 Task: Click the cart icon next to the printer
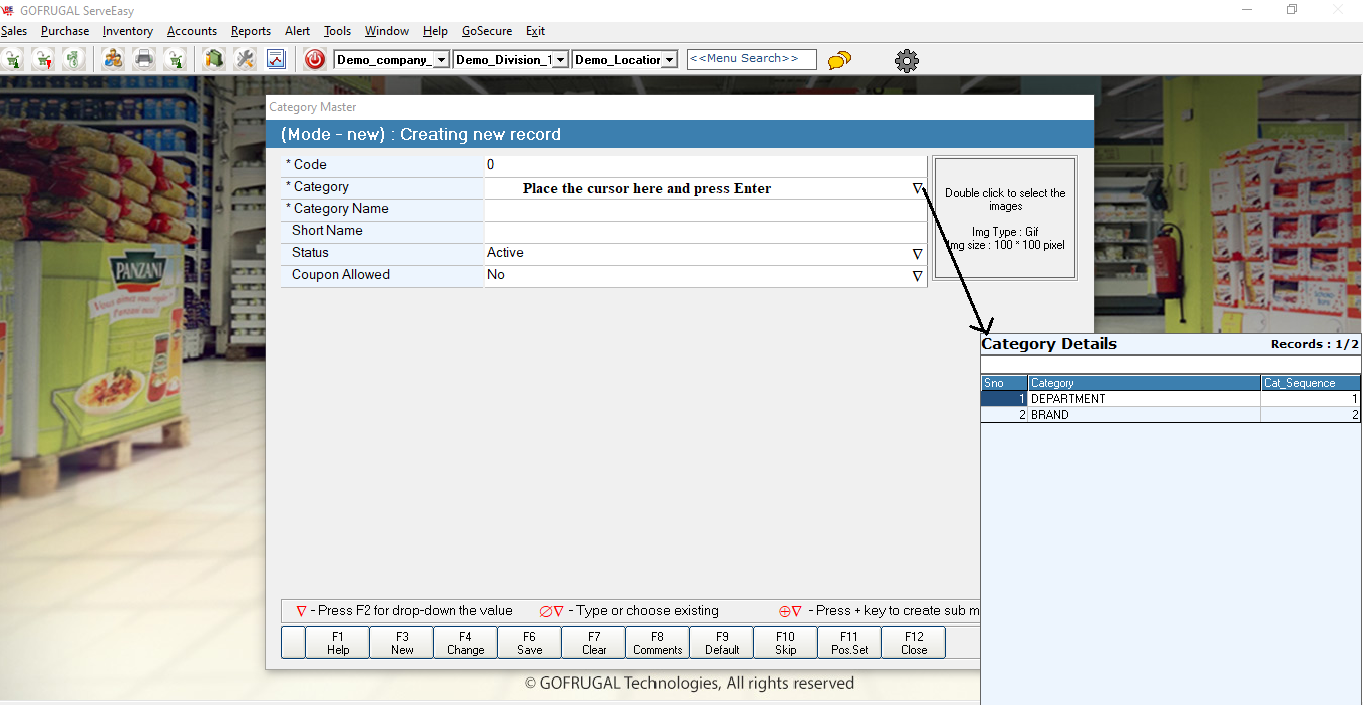pos(175,60)
